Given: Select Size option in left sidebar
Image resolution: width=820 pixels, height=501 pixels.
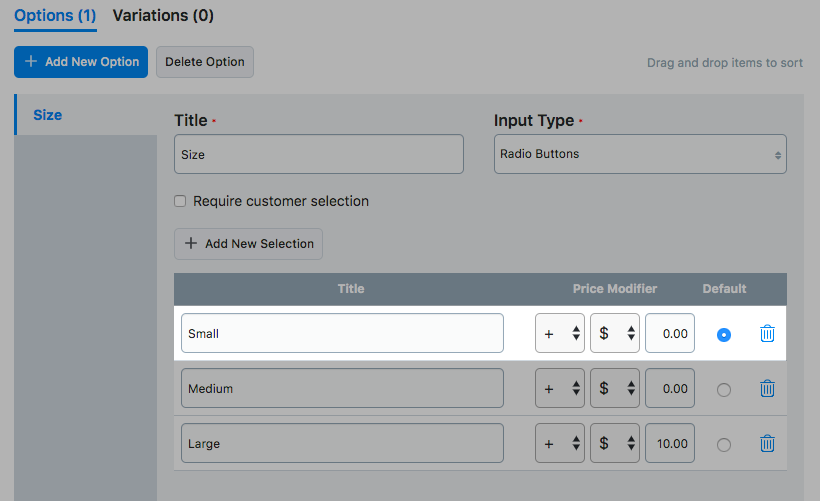Looking at the screenshot, I should tap(48, 115).
